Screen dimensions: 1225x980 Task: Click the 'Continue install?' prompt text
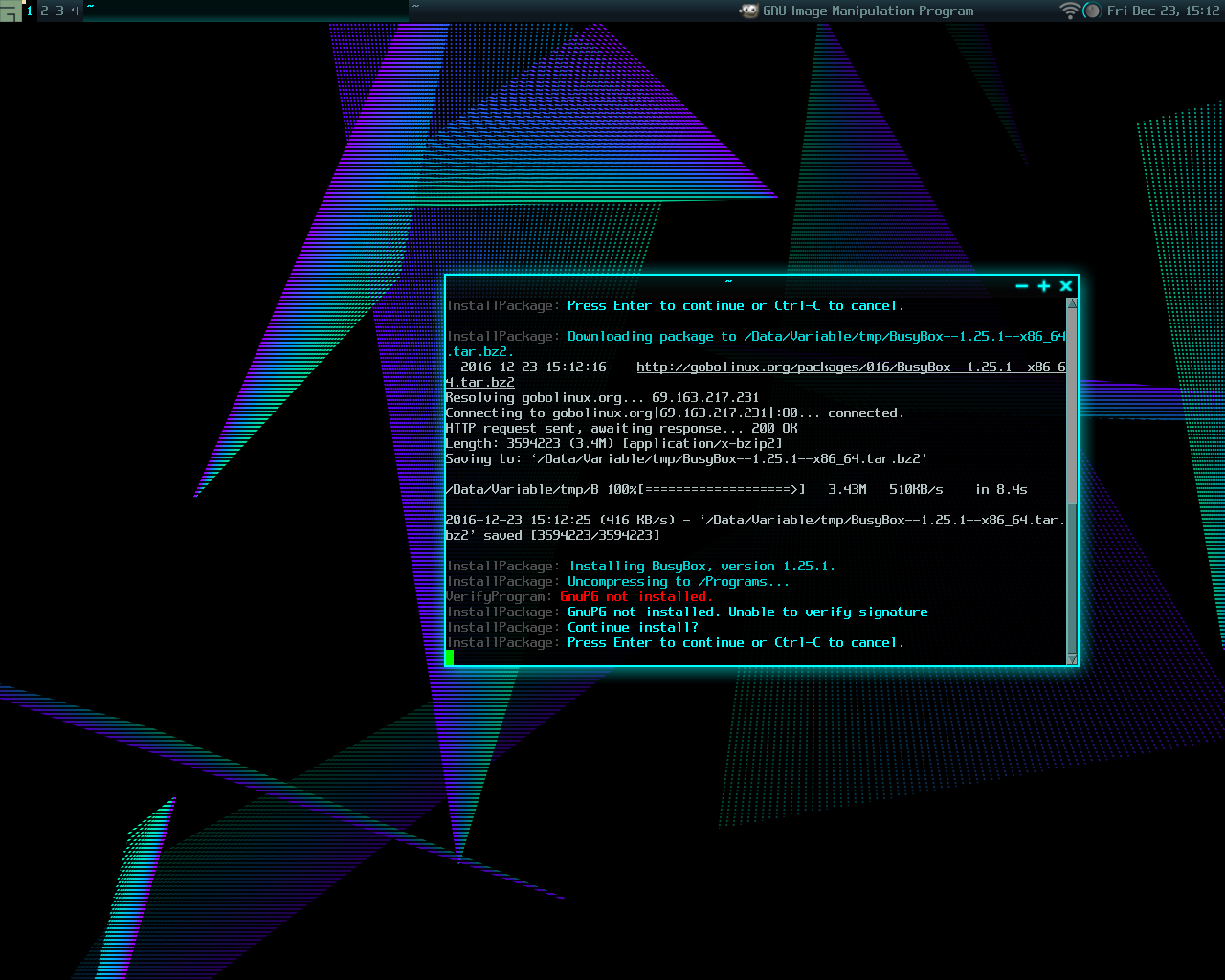click(x=633, y=628)
